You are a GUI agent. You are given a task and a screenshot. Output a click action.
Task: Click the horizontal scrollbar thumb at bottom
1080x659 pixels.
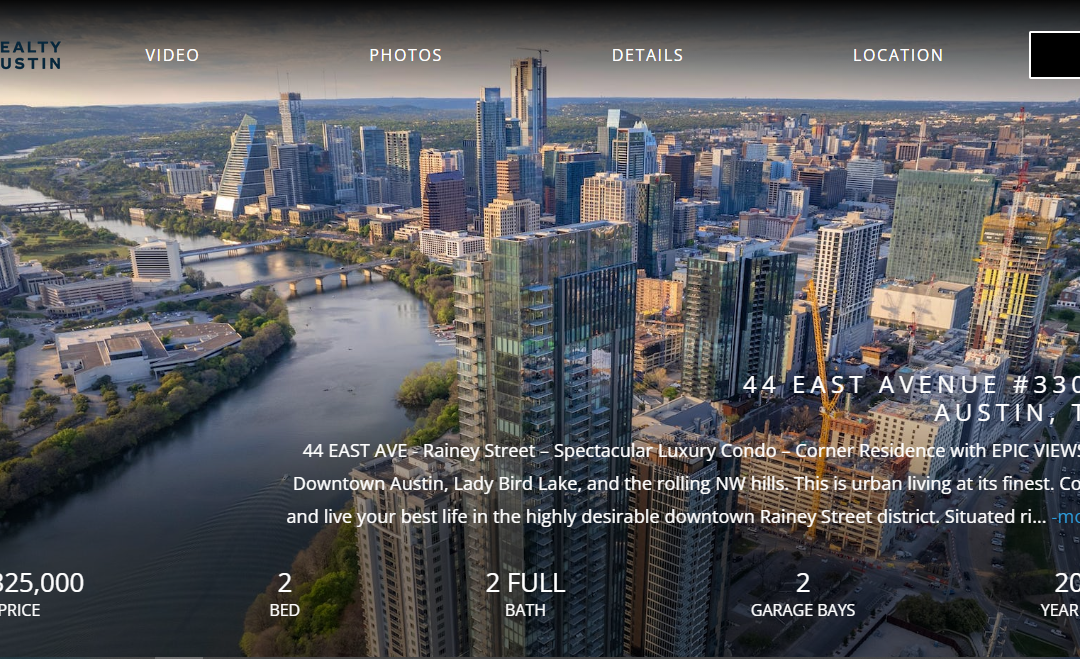tap(179, 657)
